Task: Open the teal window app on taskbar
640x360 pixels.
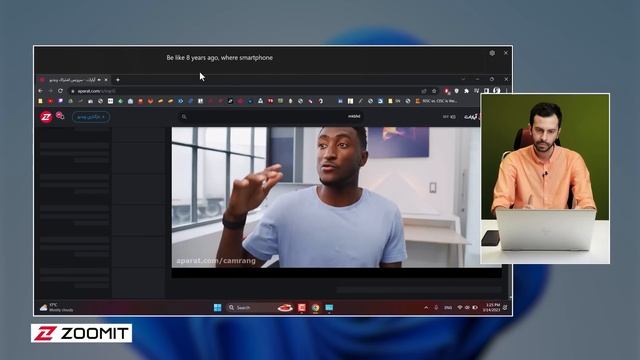Action: click(x=329, y=307)
